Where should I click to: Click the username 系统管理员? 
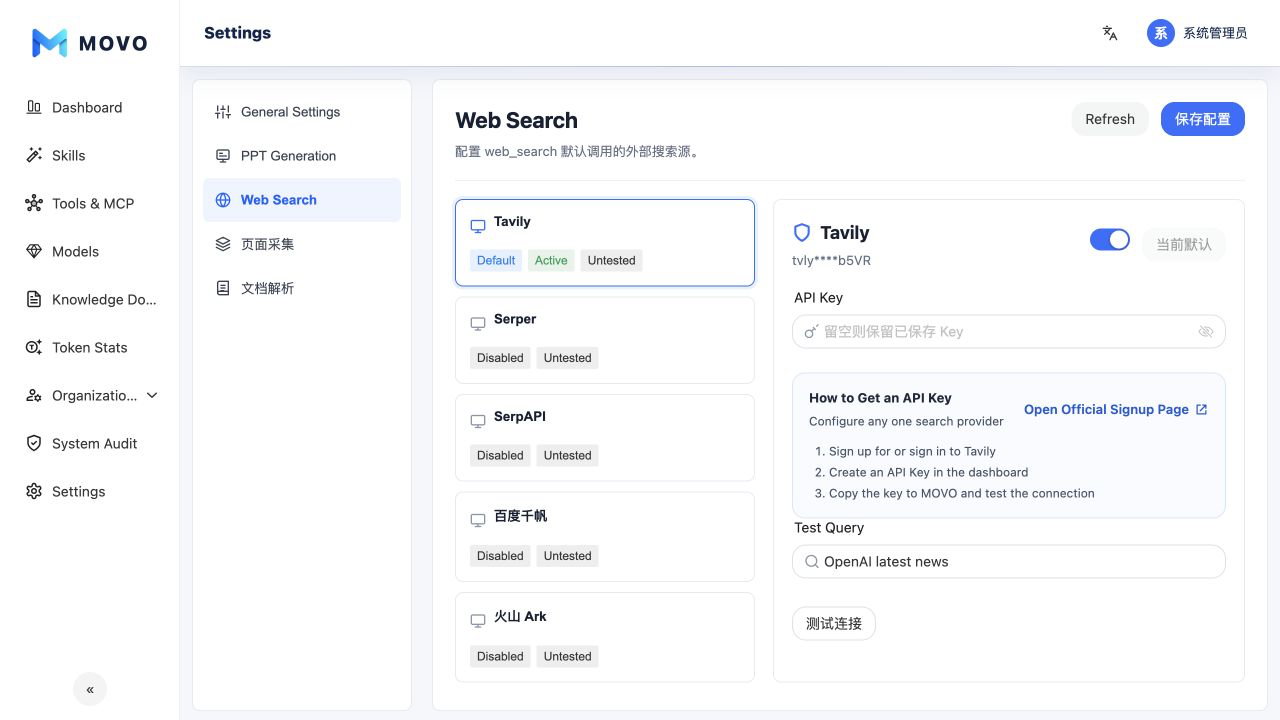(x=1215, y=33)
